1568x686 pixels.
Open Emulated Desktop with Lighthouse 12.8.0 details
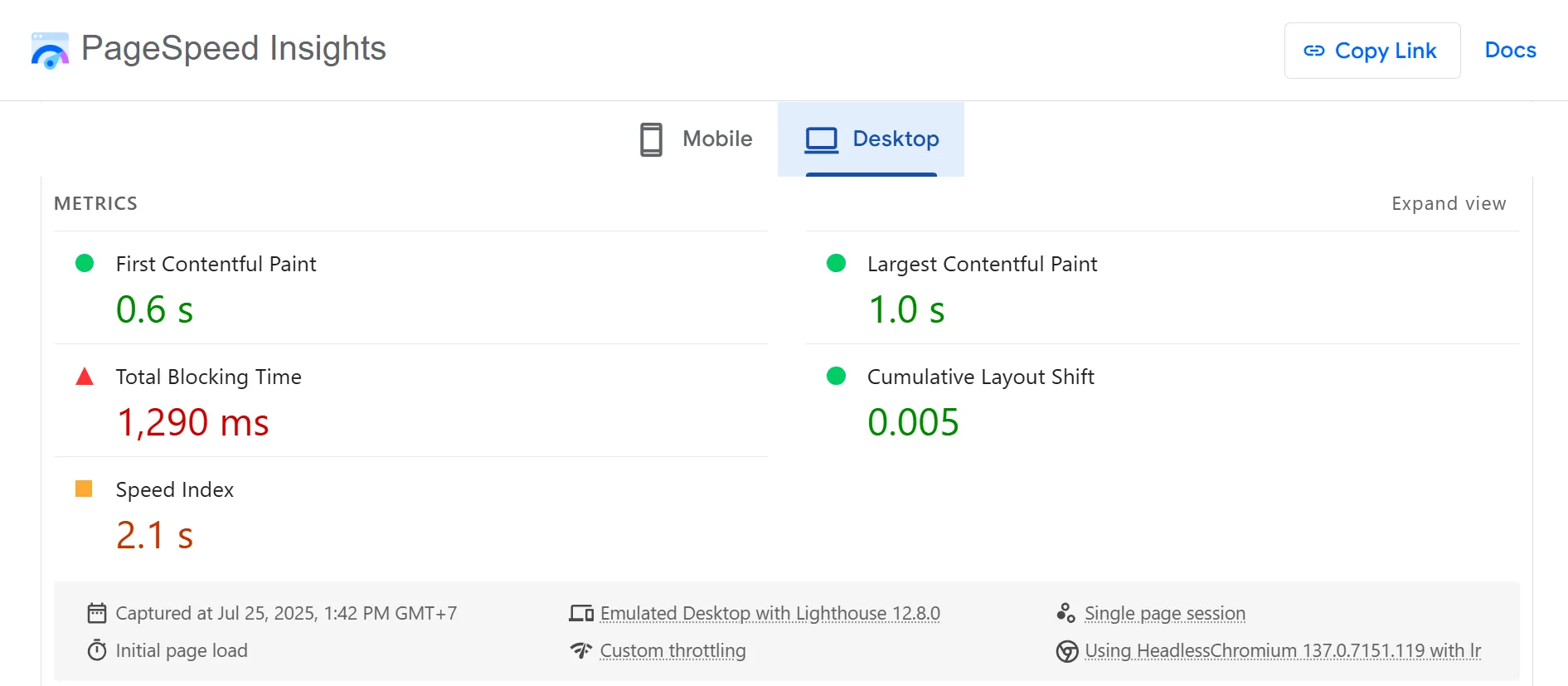[770, 613]
